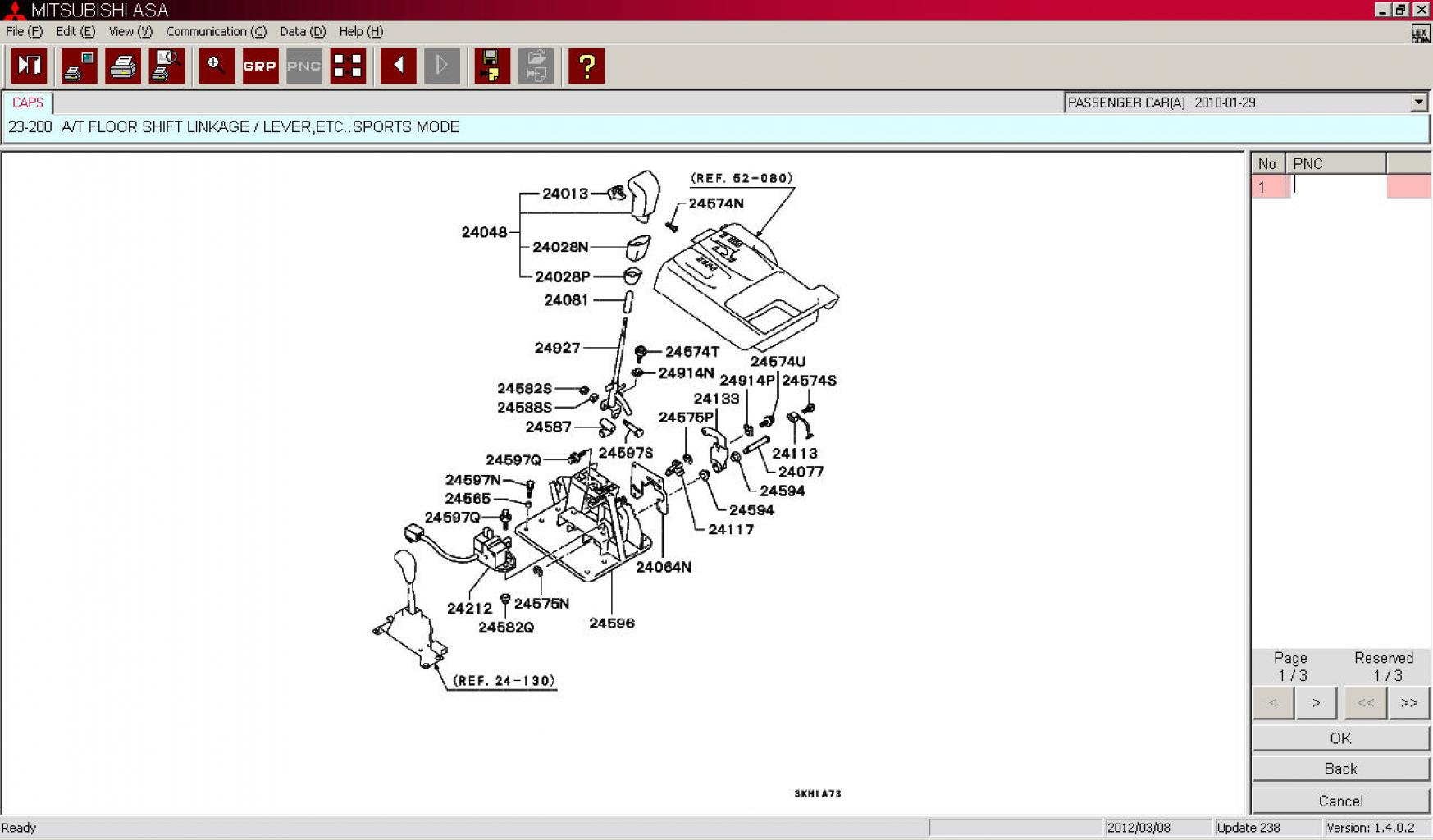Click the PNC input cell in row 1
Image resolution: width=1433 pixels, height=840 pixels.
(x=1336, y=186)
